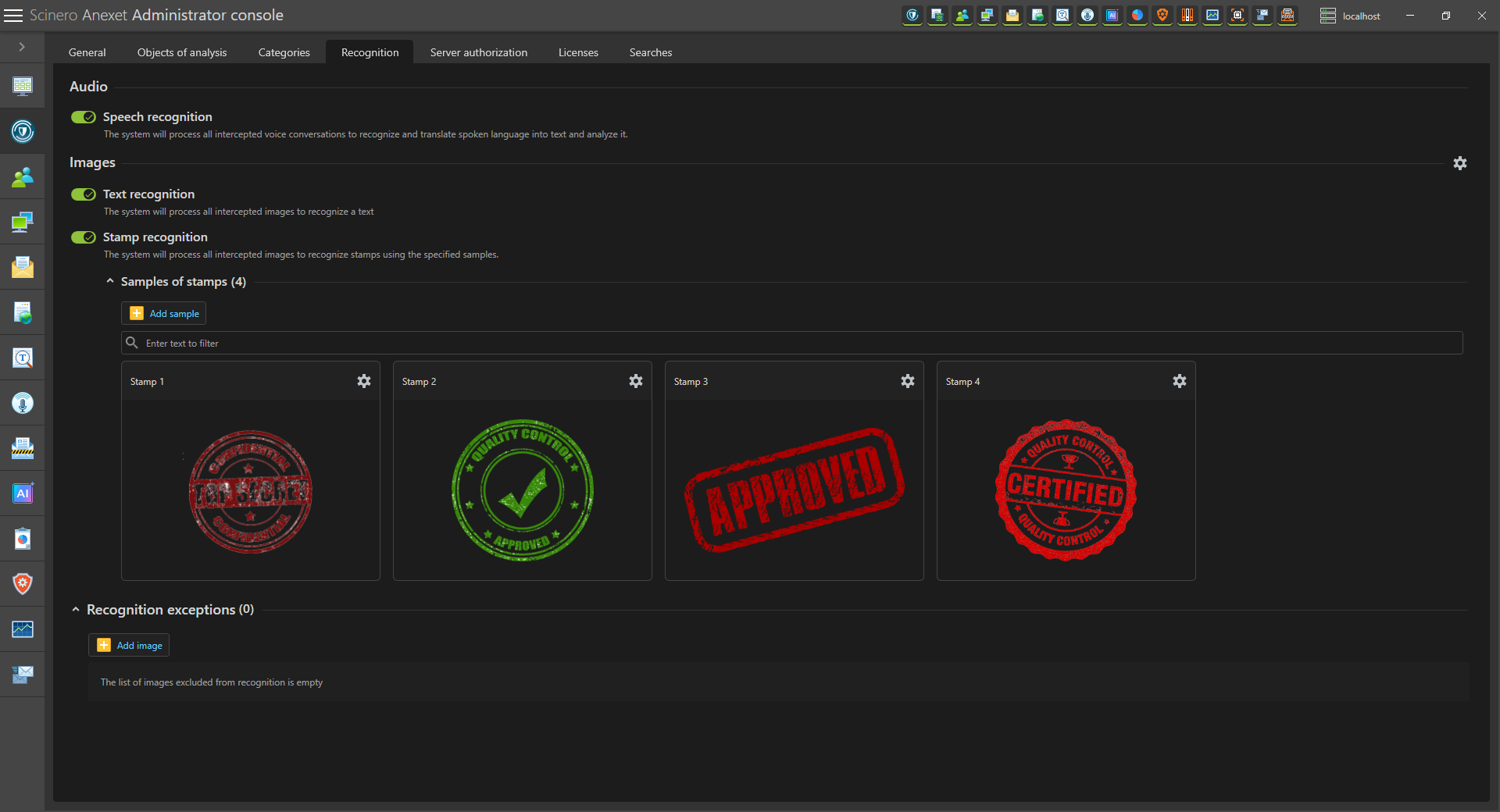Open the hamburger menu in the title bar
Screen dimensions: 1500x812
point(13,16)
